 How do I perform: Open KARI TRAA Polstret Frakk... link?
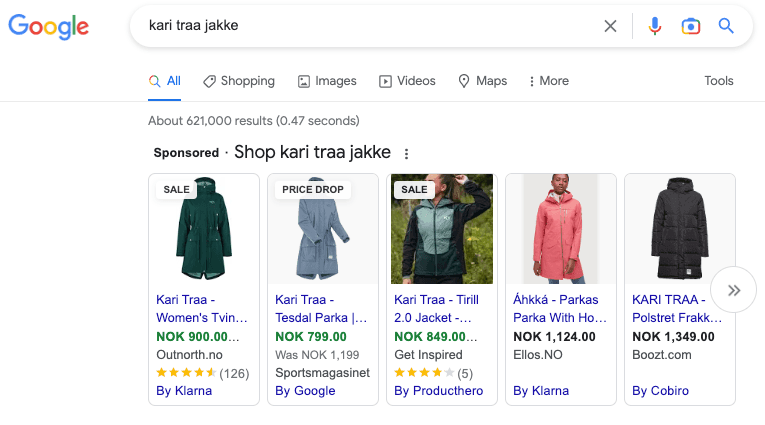677,309
